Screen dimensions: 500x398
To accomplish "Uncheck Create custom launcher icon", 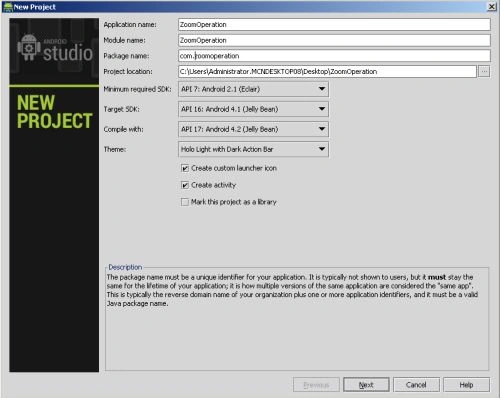I will 185,168.
